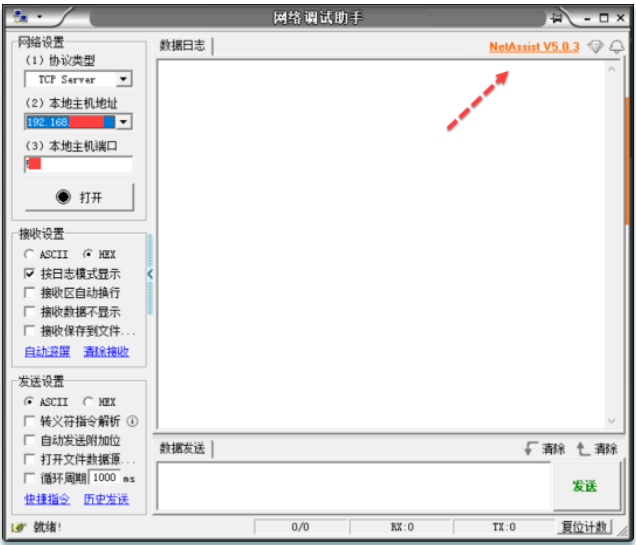The image size is (636, 545).
Task: Clear log with up-arrow 清除
Action: tap(597, 449)
